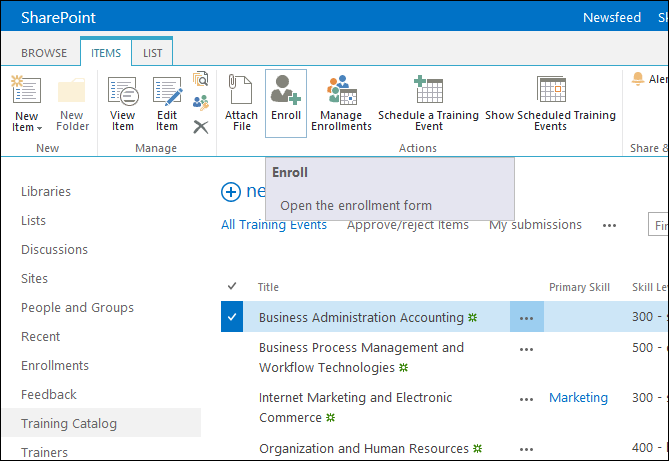Uncheck the Business Administration Accounting row checkbox
This screenshot has height=461, width=669.
click(x=232, y=318)
